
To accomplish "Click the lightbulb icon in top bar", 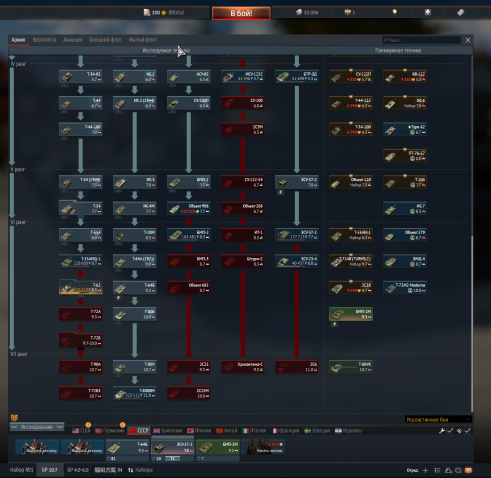I will point(395,12).
